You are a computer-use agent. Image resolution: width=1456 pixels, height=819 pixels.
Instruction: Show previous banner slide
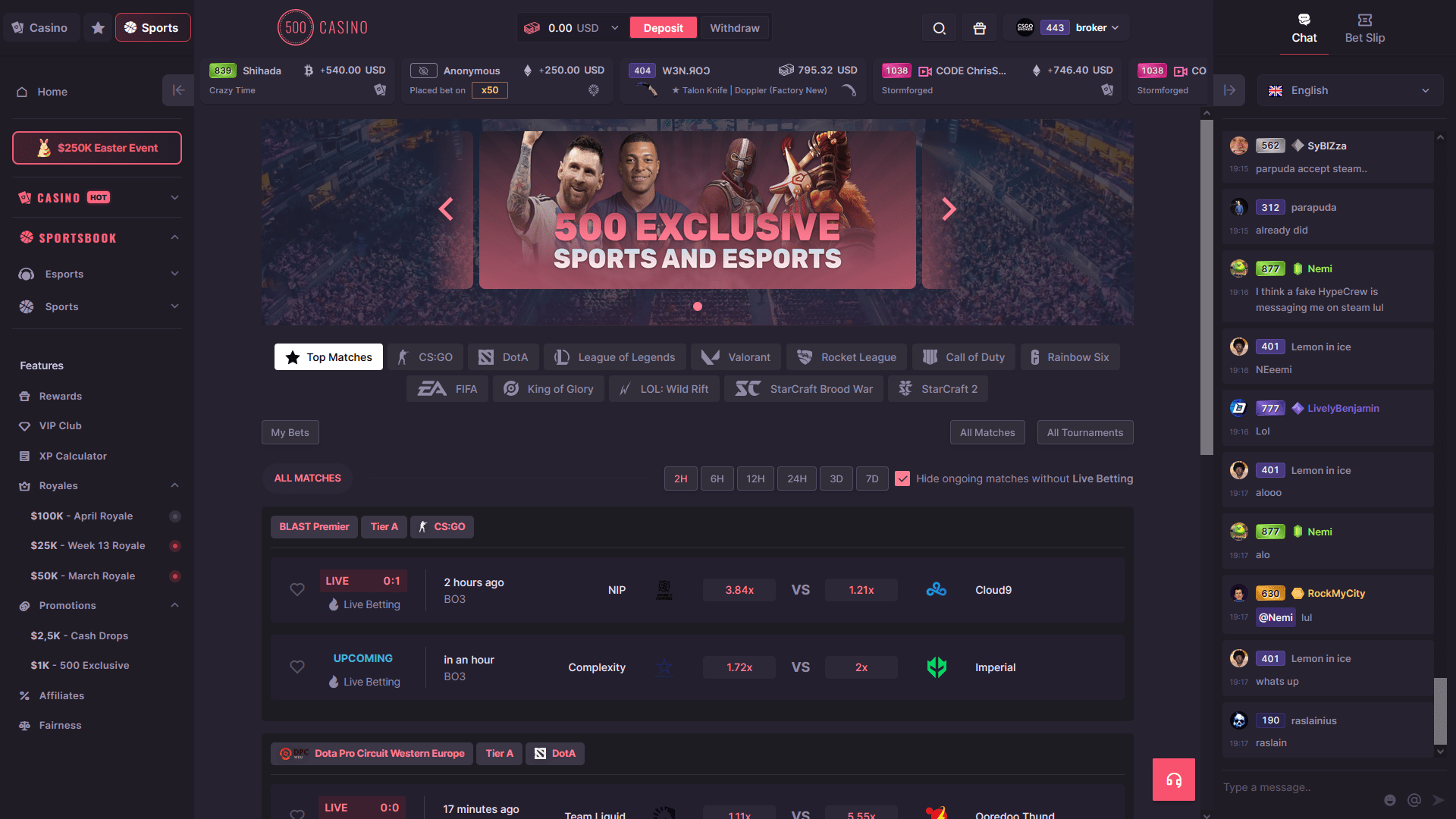(446, 209)
